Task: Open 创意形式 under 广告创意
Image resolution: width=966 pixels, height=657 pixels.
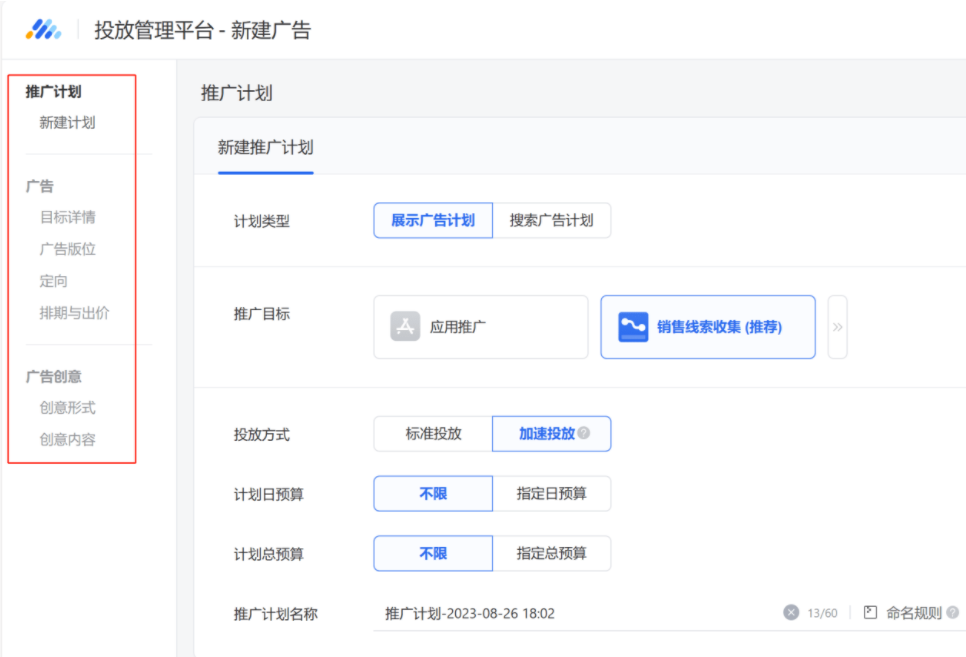Action: [x=68, y=407]
